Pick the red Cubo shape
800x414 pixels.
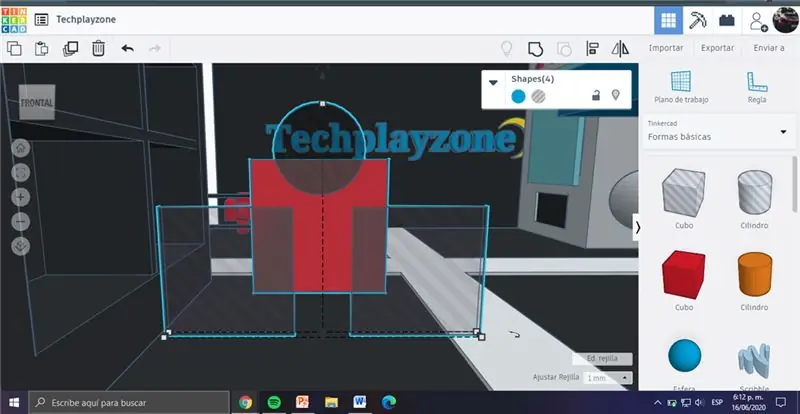(x=684, y=275)
